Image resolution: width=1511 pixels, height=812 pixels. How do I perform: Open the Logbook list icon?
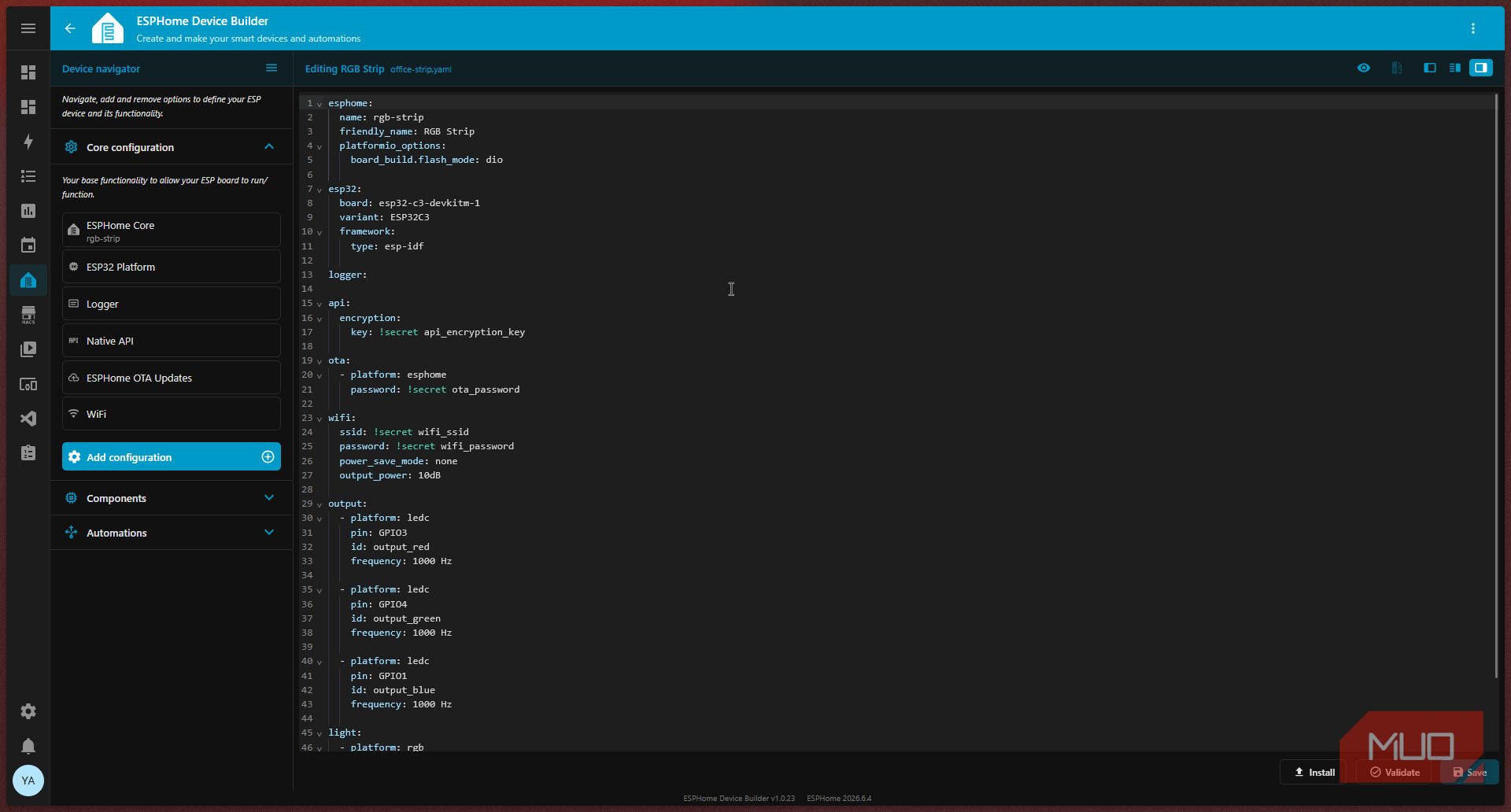click(x=28, y=176)
